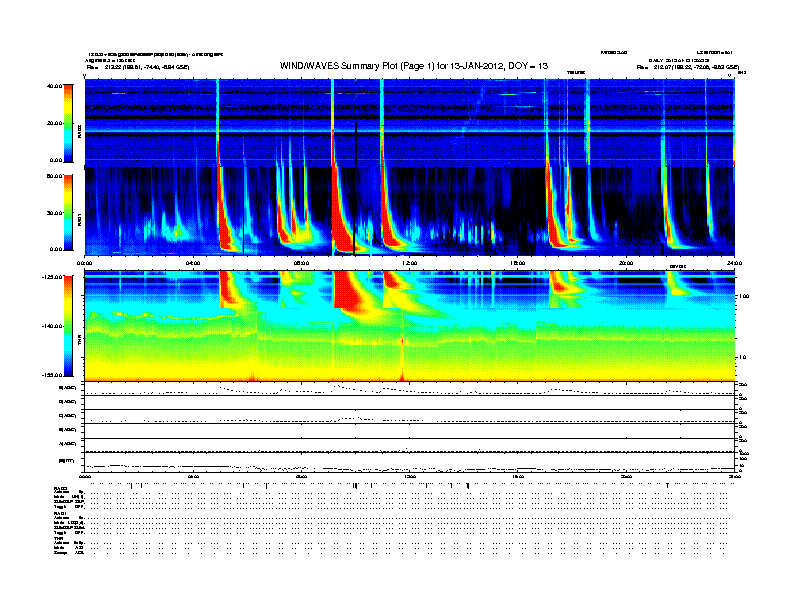Click the 20.00 label on RAD2 scale
Screen dimensions: 792x612
(55, 123)
